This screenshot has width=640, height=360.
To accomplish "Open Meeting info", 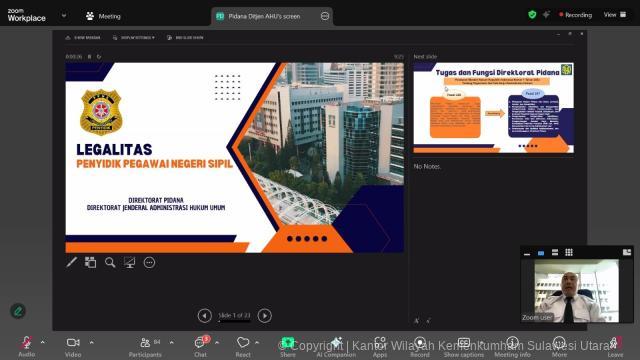I will [x=512, y=347].
